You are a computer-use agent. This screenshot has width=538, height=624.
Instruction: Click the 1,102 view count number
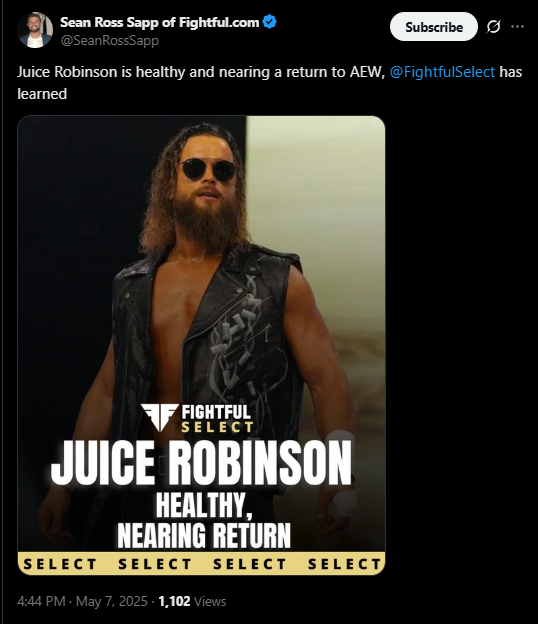(x=174, y=601)
